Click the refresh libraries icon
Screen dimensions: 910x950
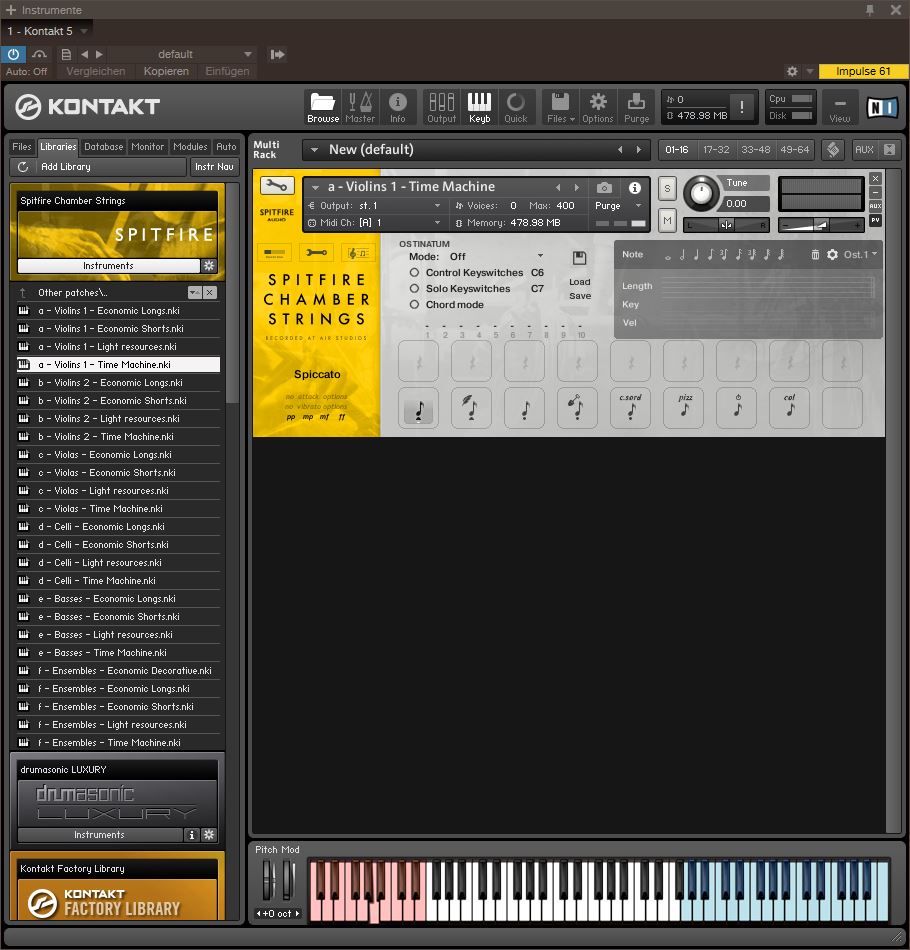coord(23,167)
